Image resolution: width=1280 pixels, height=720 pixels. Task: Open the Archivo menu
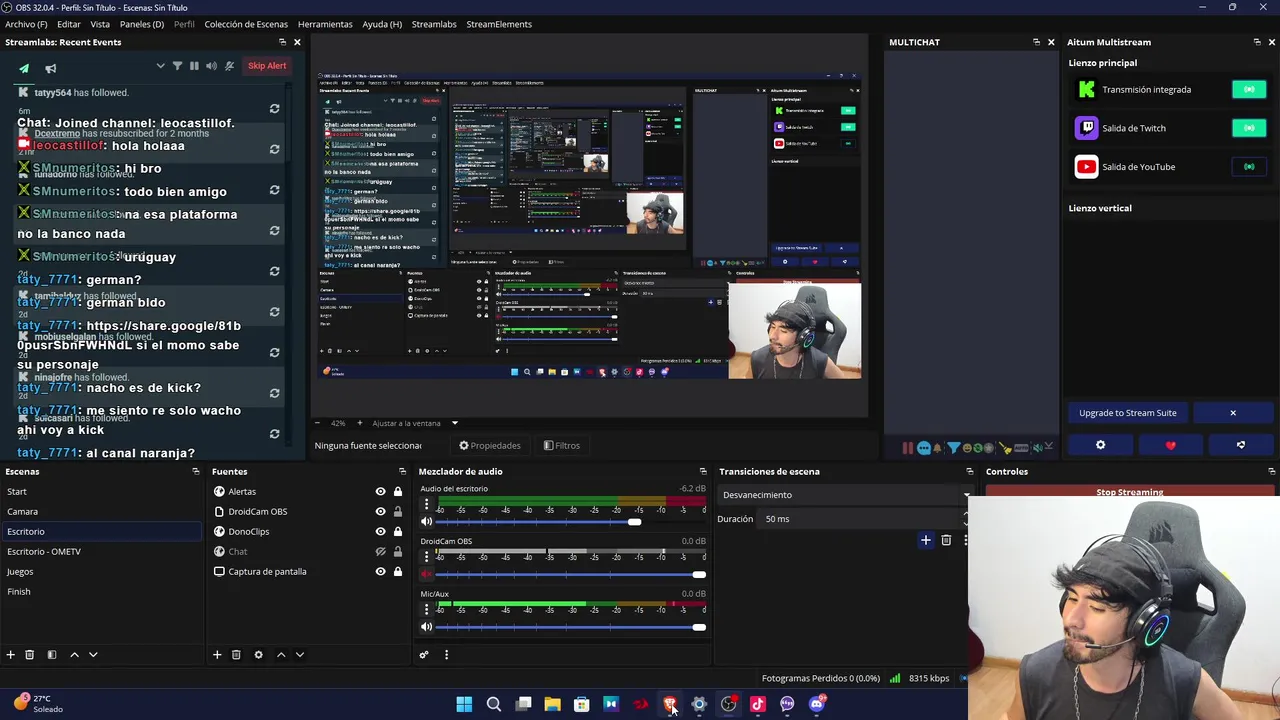tap(26, 24)
